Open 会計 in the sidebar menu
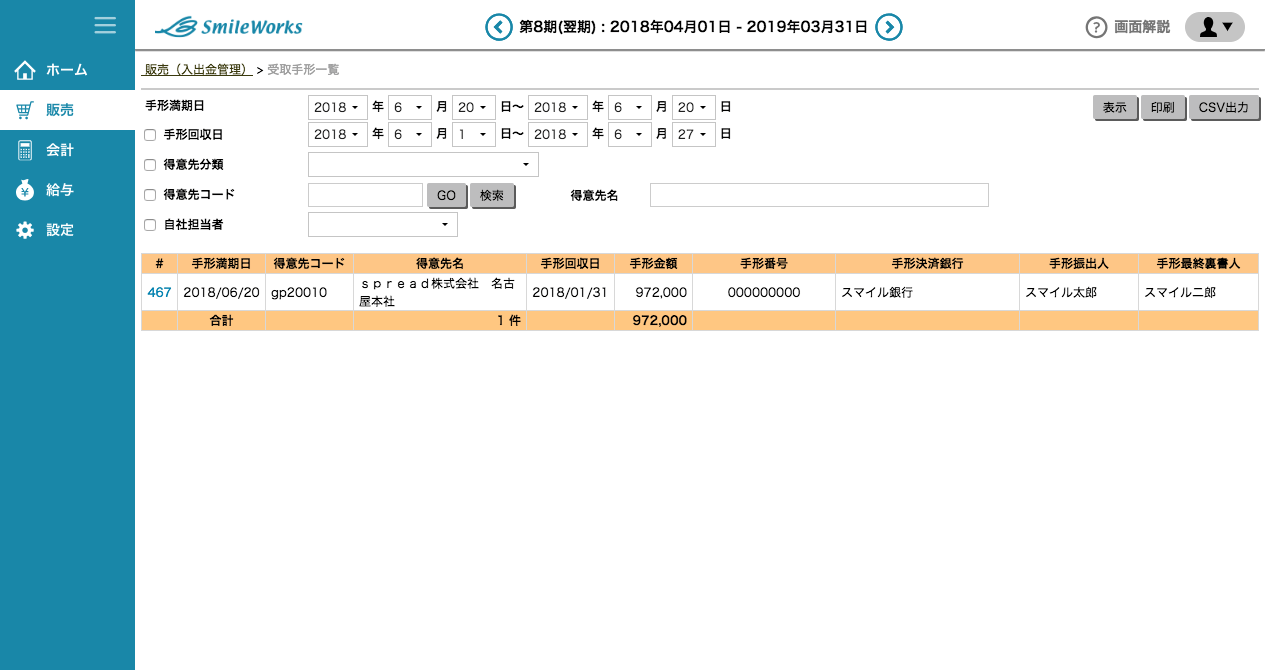The image size is (1265, 670). tap(60, 150)
